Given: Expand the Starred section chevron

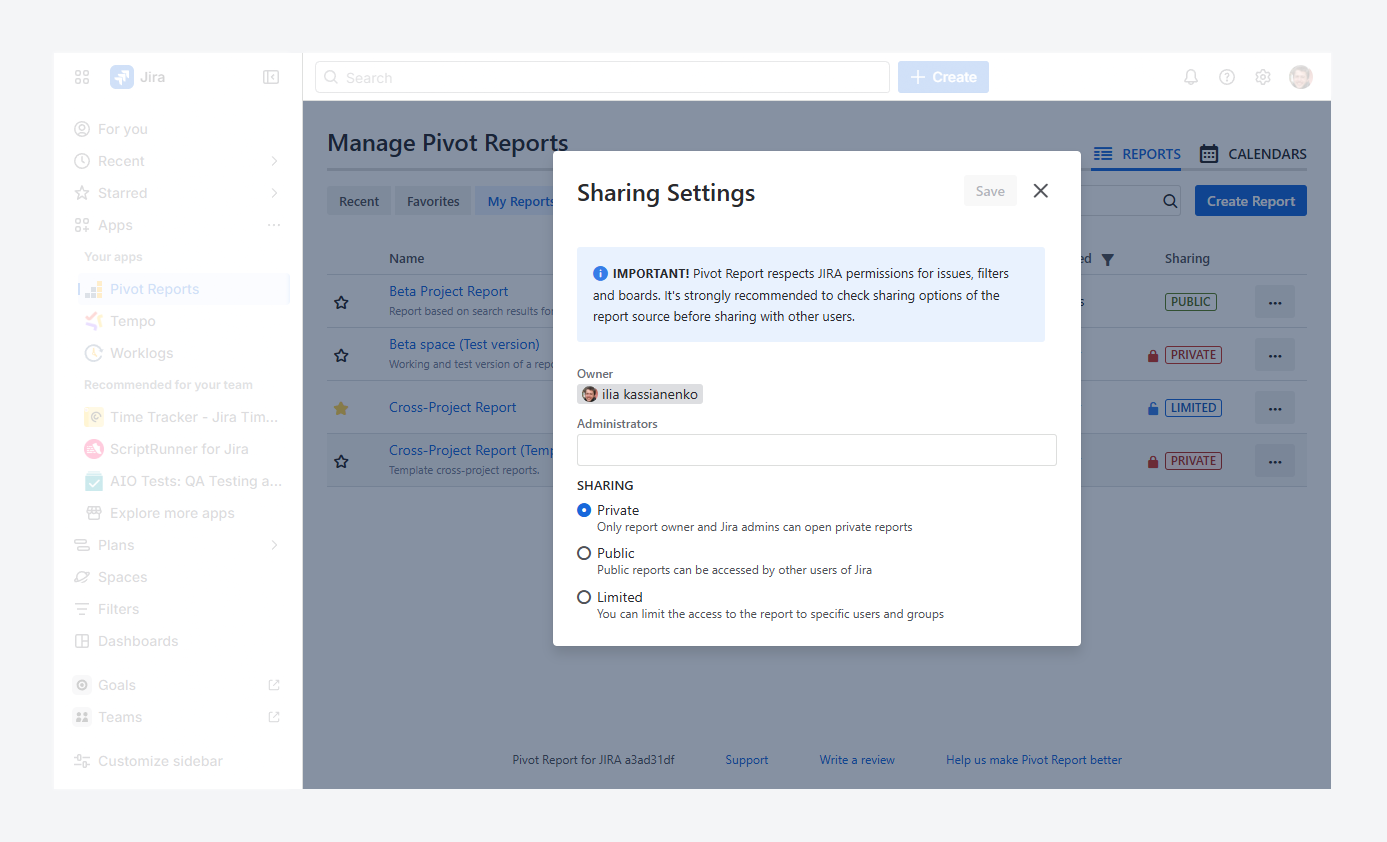Looking at the screenshot, I should (274, 193).
